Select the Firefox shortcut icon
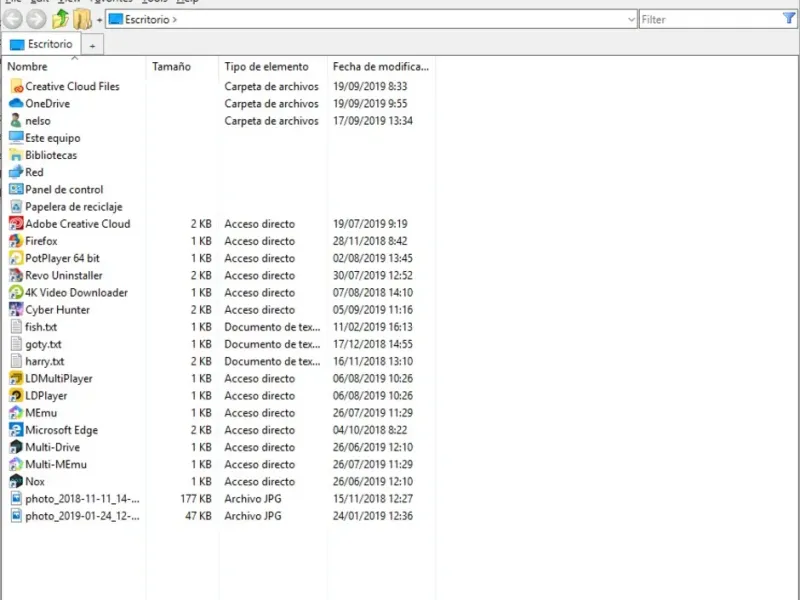800x600 pixels. tap(16, 241)
